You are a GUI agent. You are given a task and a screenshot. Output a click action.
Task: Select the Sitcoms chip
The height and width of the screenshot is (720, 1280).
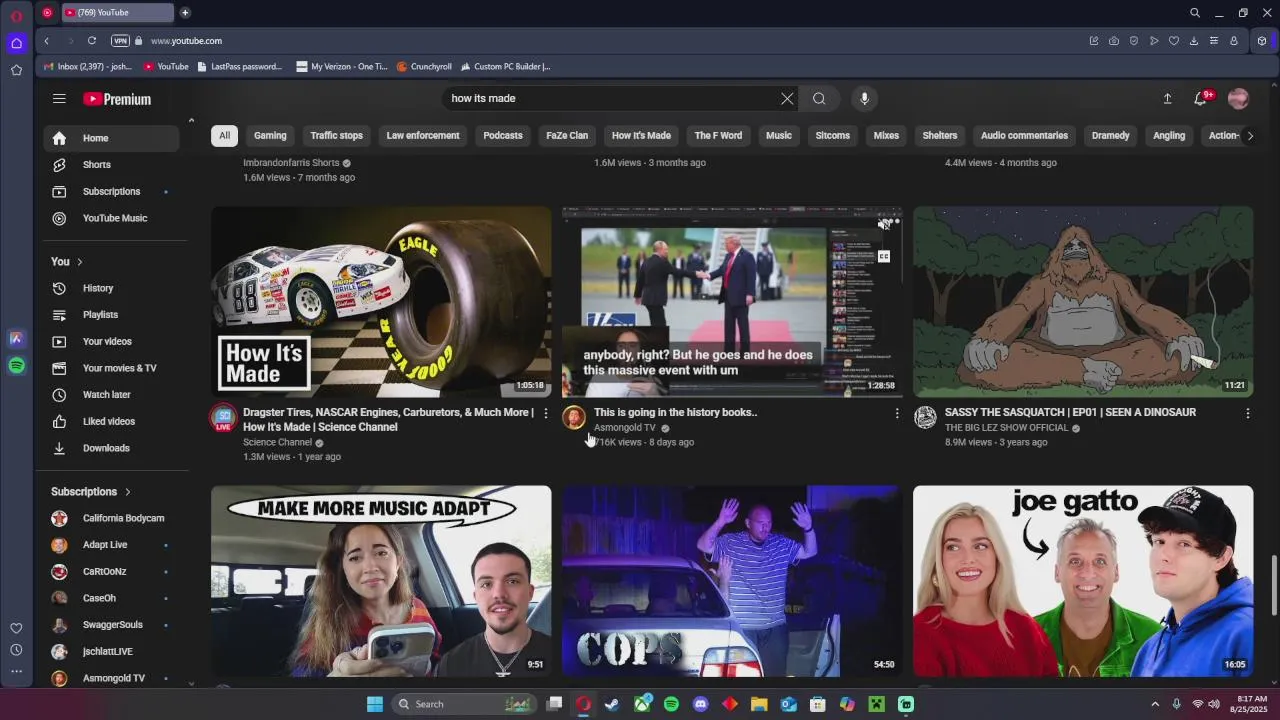click(x=832, y=135)
